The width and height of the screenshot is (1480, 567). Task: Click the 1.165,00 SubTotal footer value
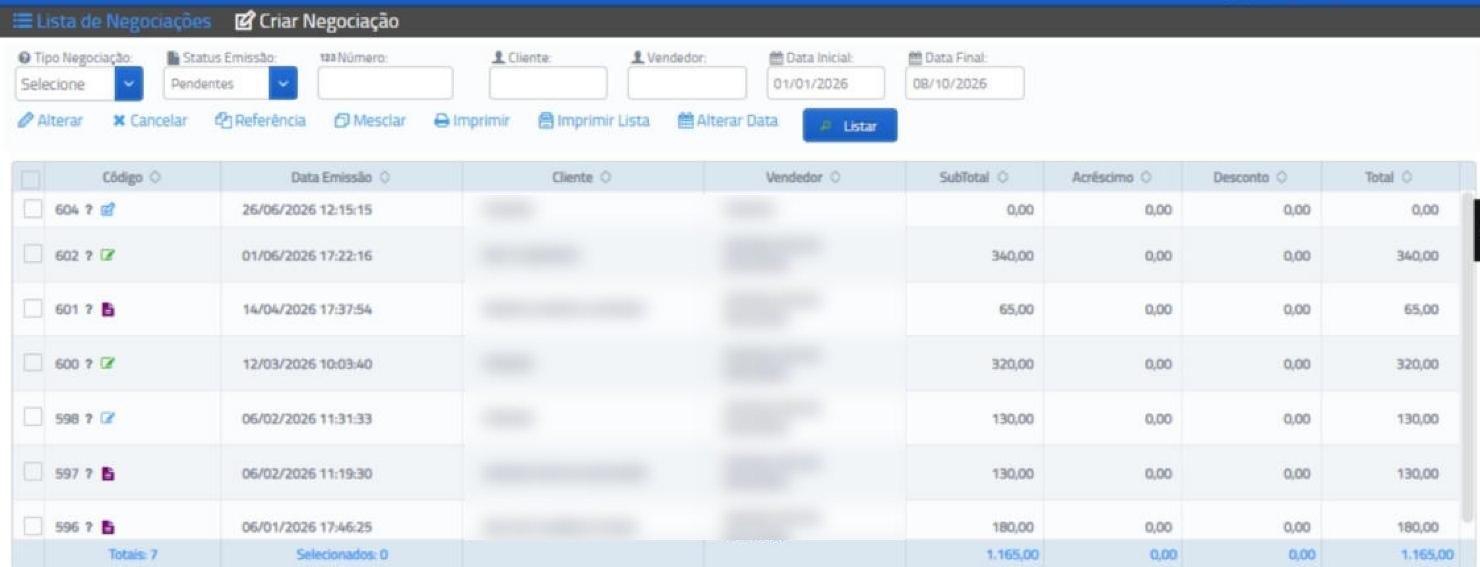(x=1010, y=554)
